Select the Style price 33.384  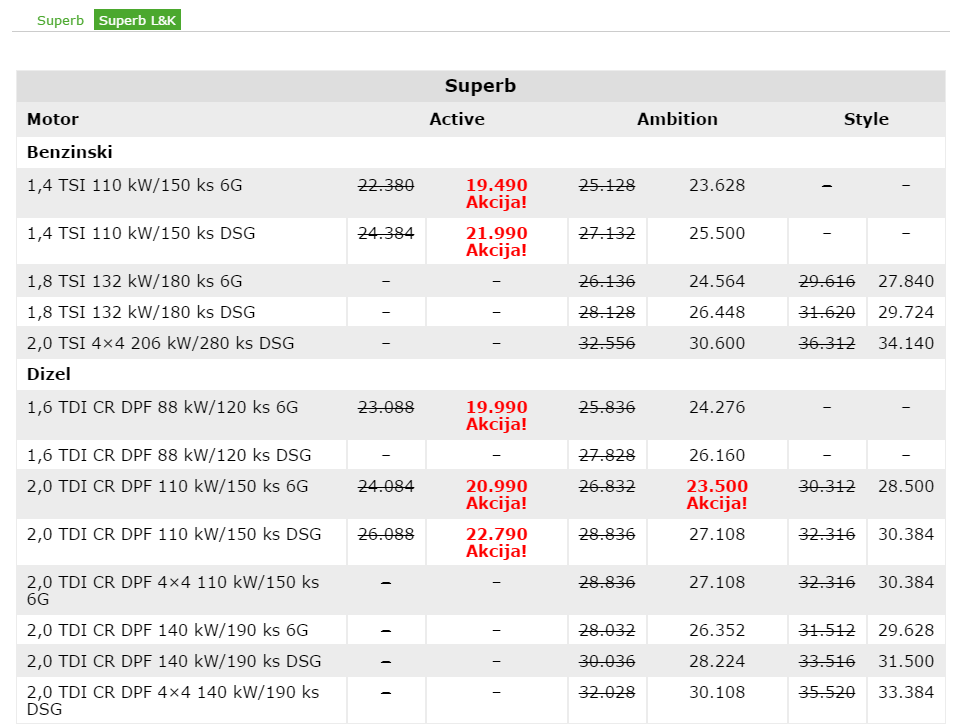click(906, 692)
